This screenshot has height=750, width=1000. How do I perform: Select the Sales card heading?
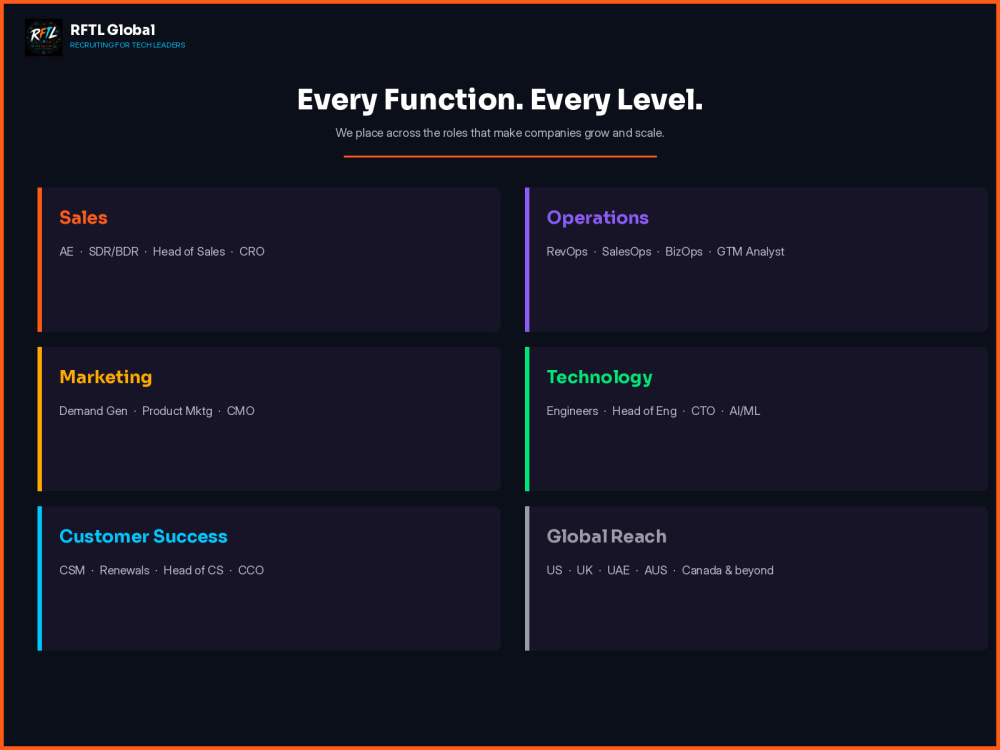[x=84, y=217]
